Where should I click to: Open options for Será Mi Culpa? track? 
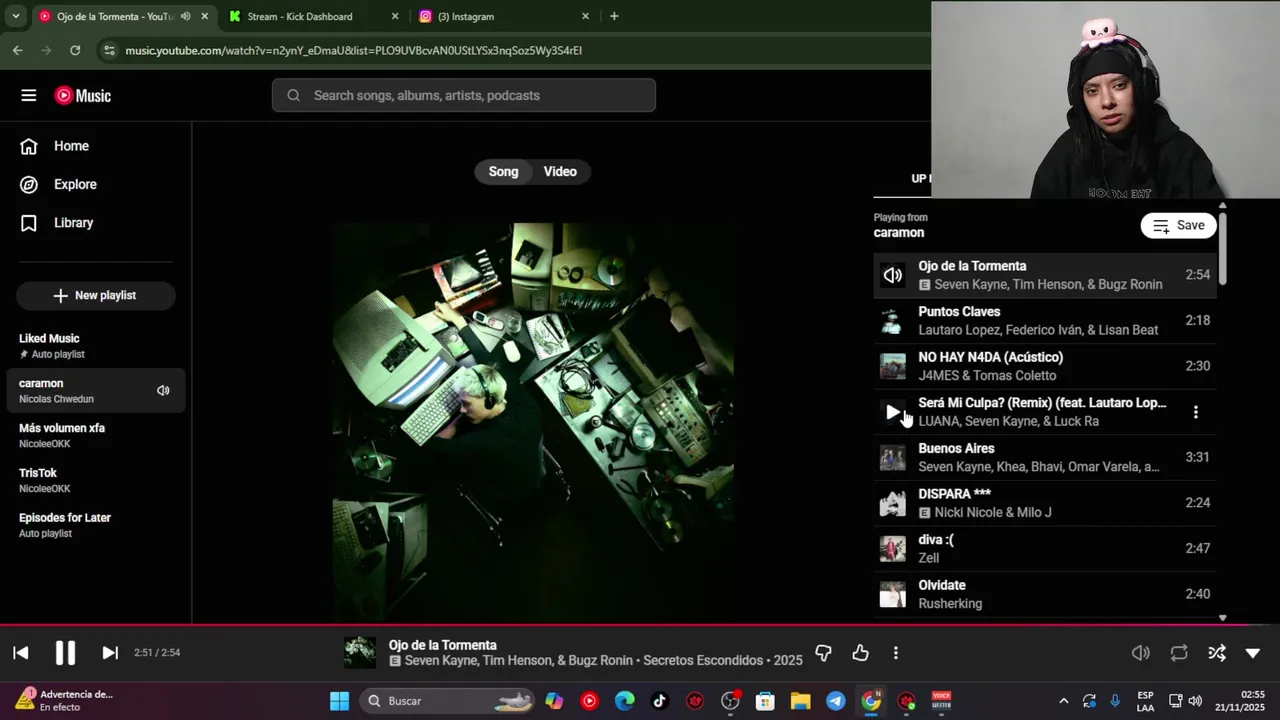coord(1195,412)
